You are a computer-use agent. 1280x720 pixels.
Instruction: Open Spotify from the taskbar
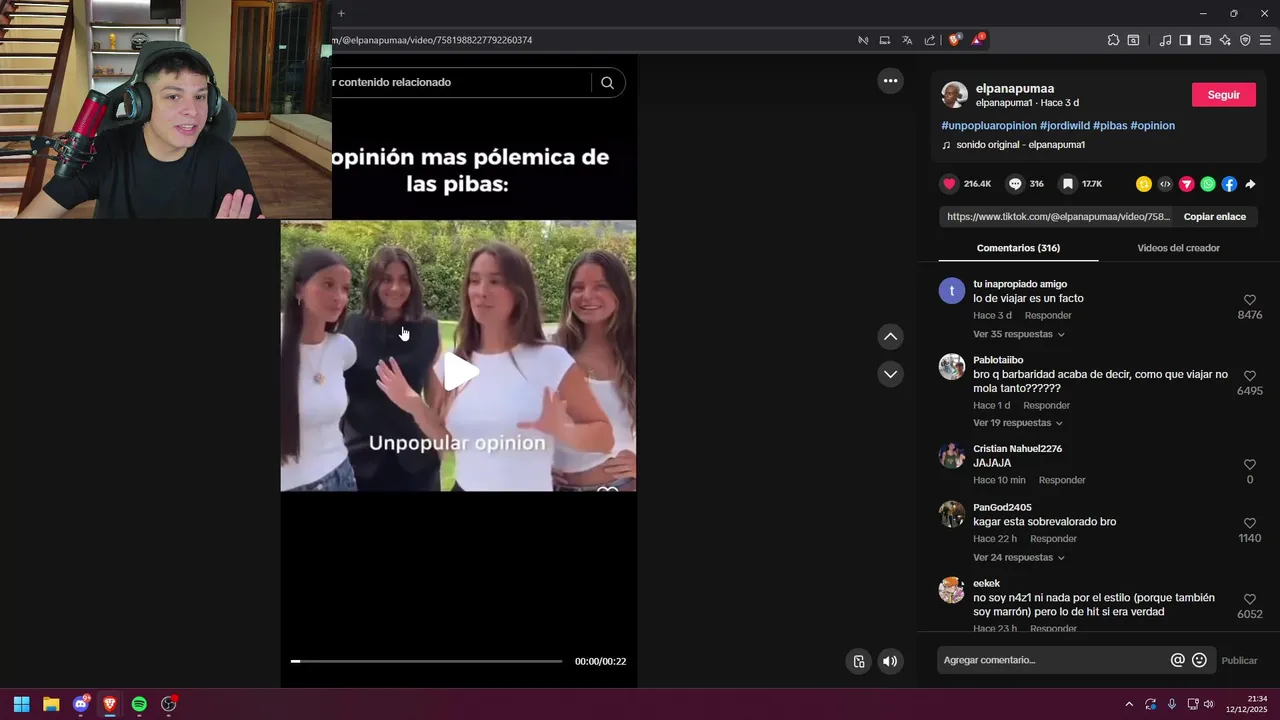coord(139,704)
